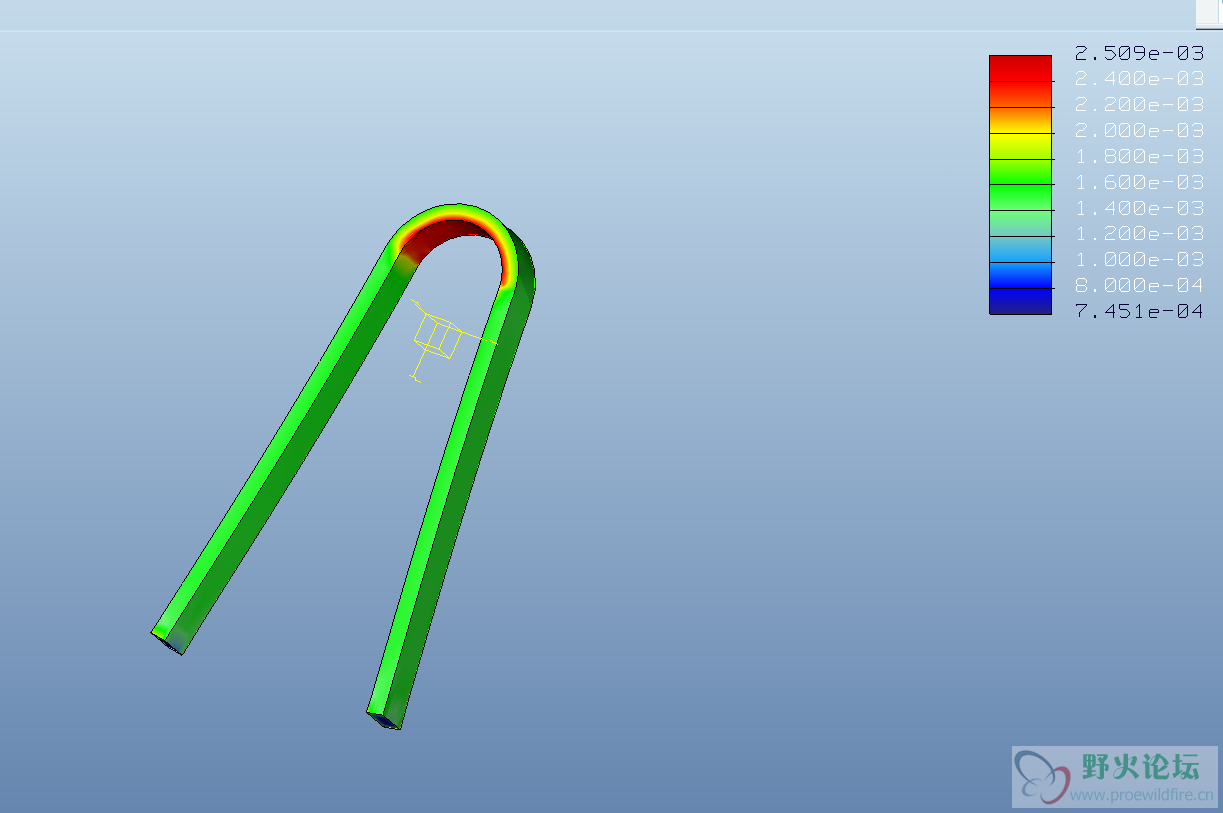Click the legend value 2.400e-03
Image resolution: width=1223 pixels, height=813 pixels.
(1139, 79)
